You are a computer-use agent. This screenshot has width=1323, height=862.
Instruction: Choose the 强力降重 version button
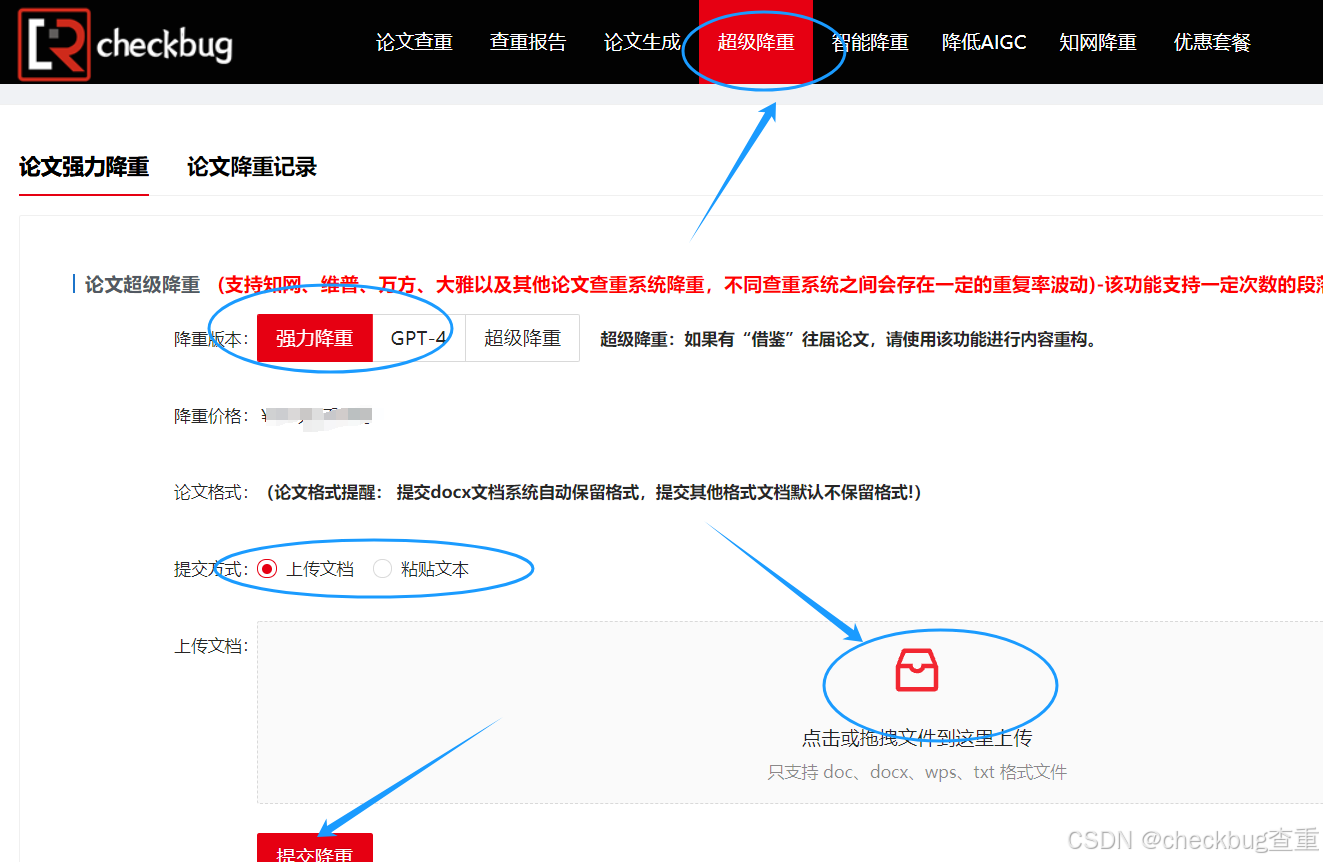tap(315, 338)
